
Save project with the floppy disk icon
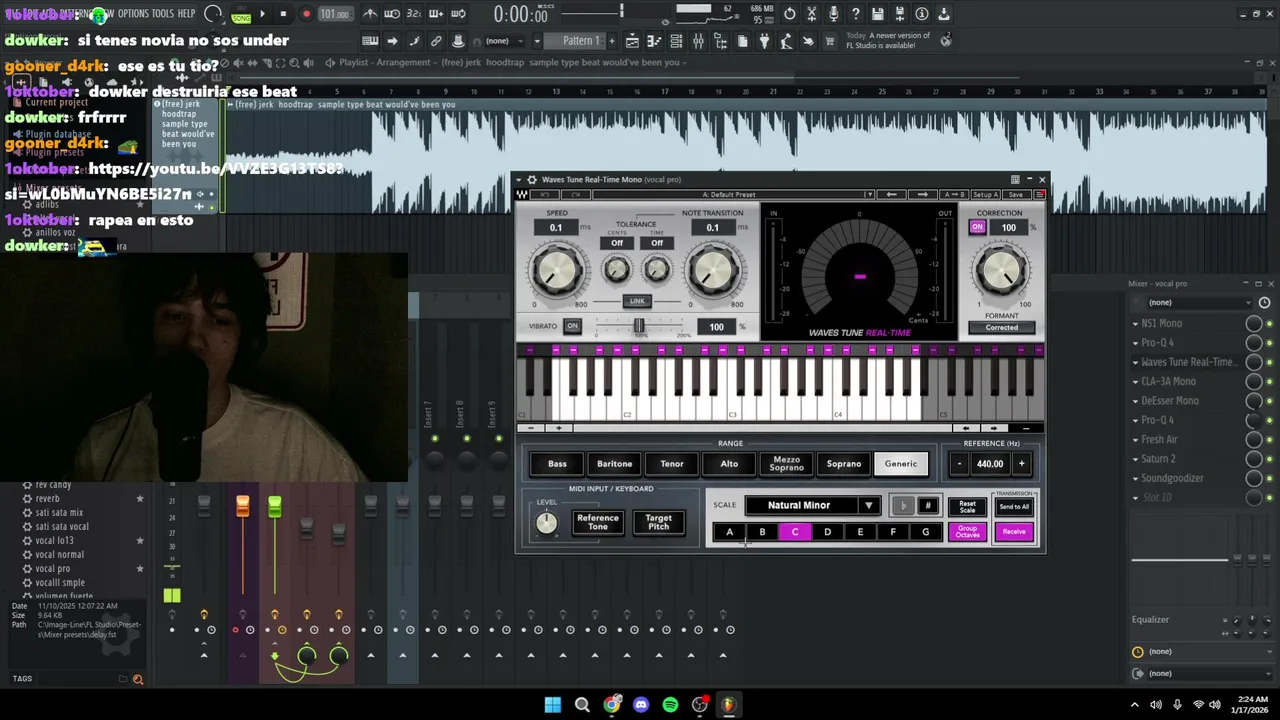878,14
